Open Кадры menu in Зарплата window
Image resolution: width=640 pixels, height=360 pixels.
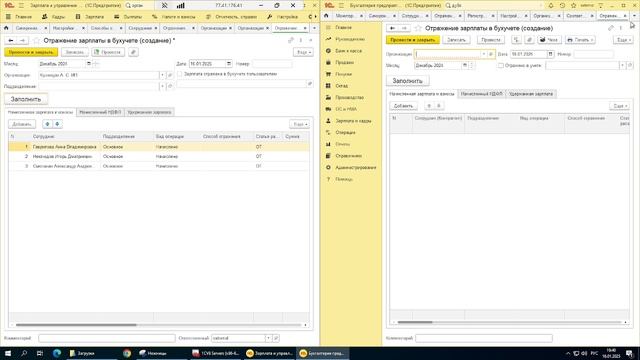[x=53, y=17]
